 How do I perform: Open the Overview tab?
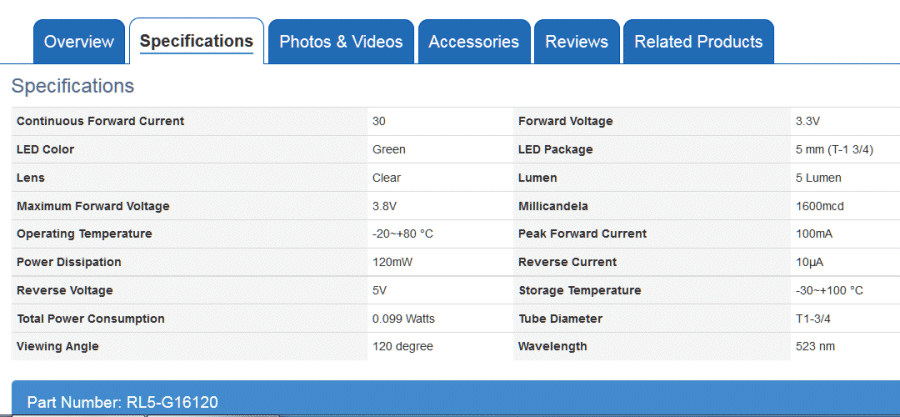pyautogui.click(x=79, y=42)
